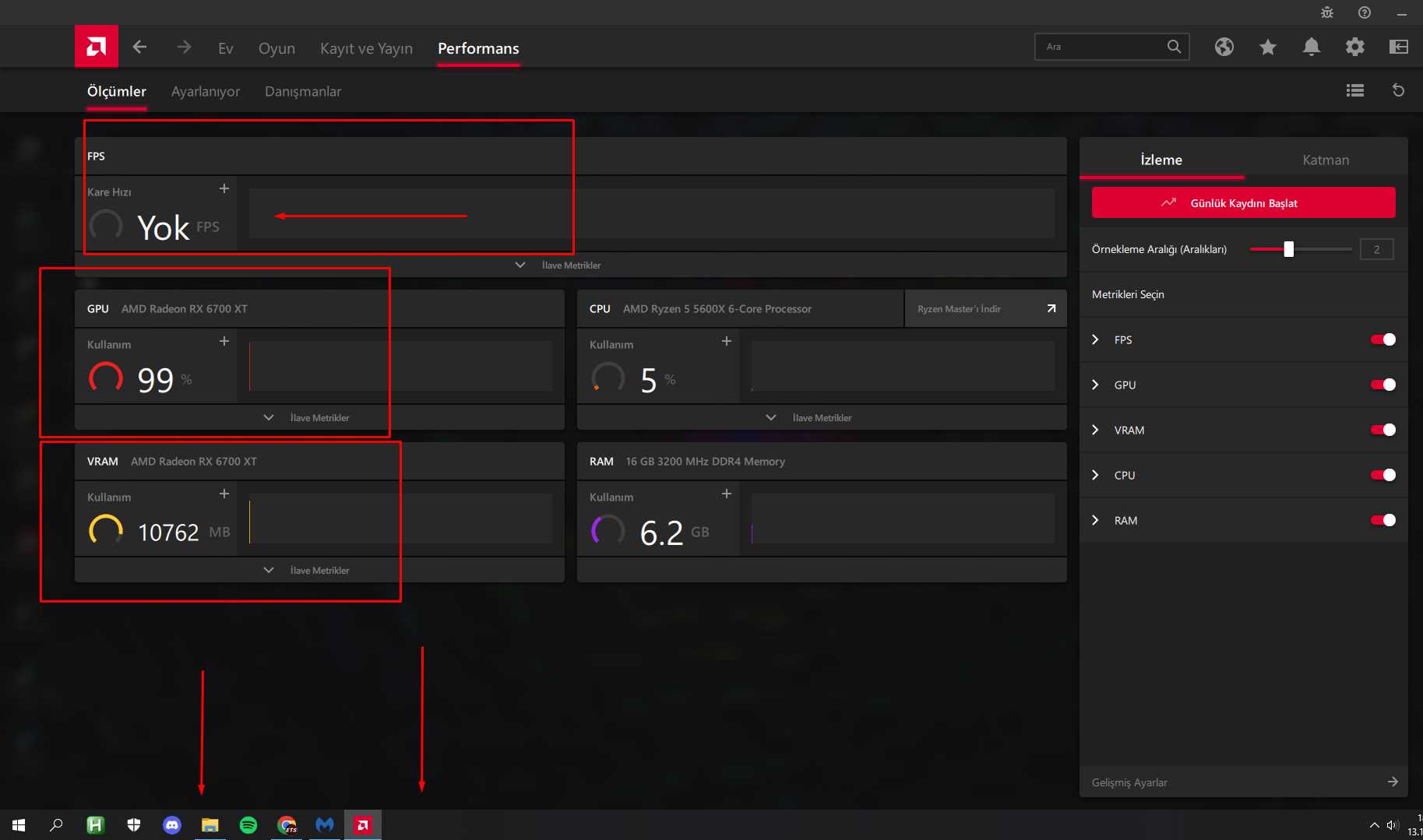Open the web browser globe icon
This screenshot has width=1423, height=840.
(1224, 47)
